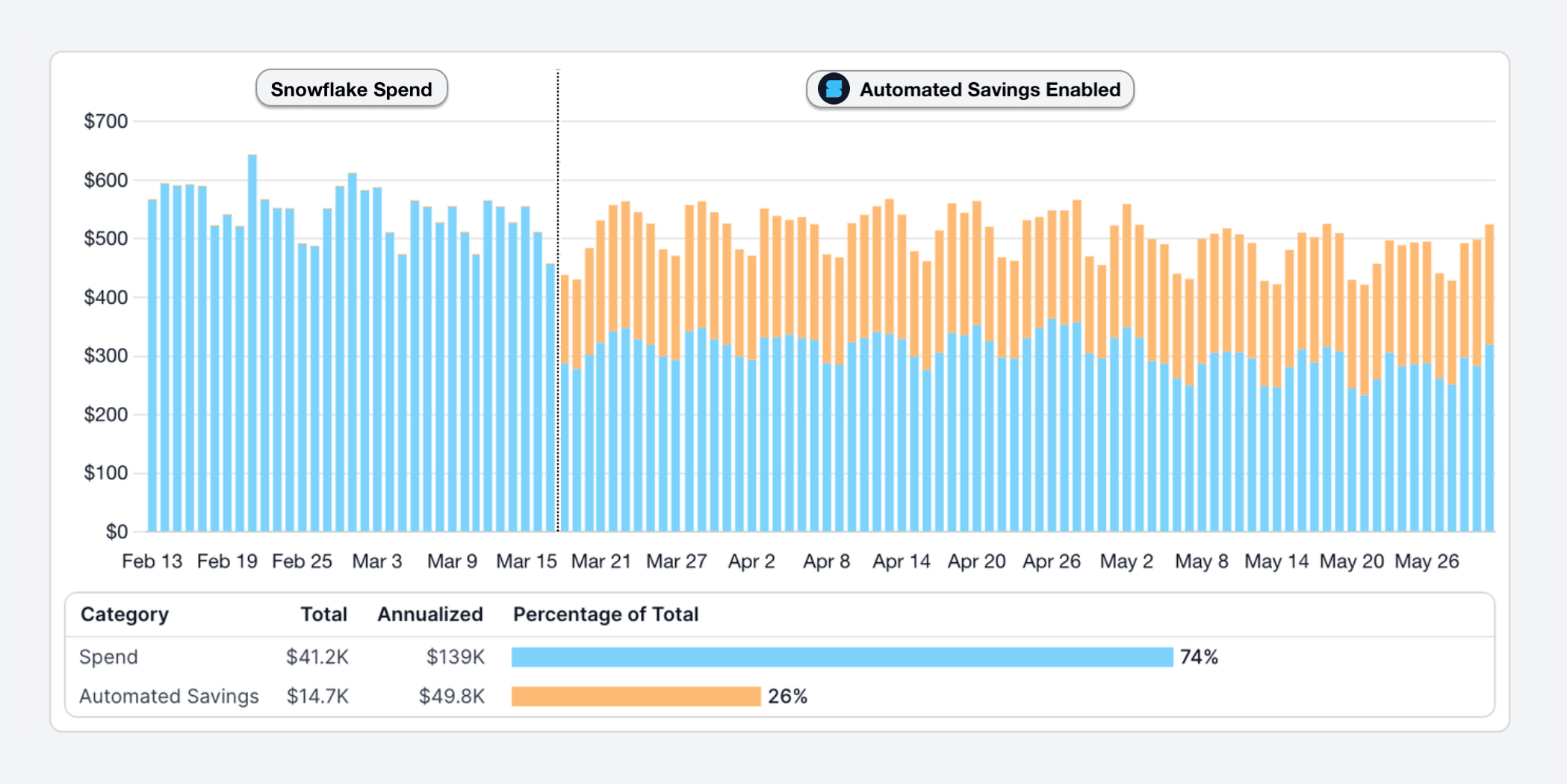Image resolution: width=1567 pixels, height=784 pixels.
Task: Select the Percentage of Total header
Action: click(x=606, y=614)
